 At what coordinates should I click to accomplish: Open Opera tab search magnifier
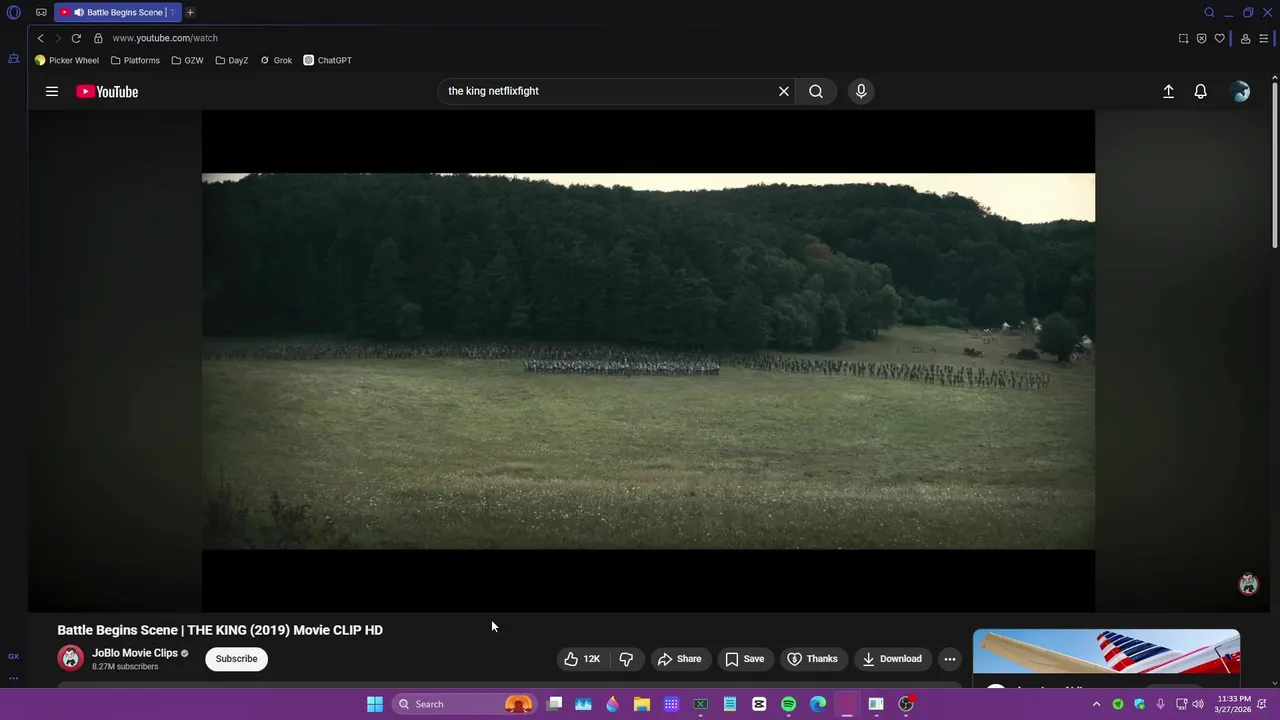[x=1209, y=12]
